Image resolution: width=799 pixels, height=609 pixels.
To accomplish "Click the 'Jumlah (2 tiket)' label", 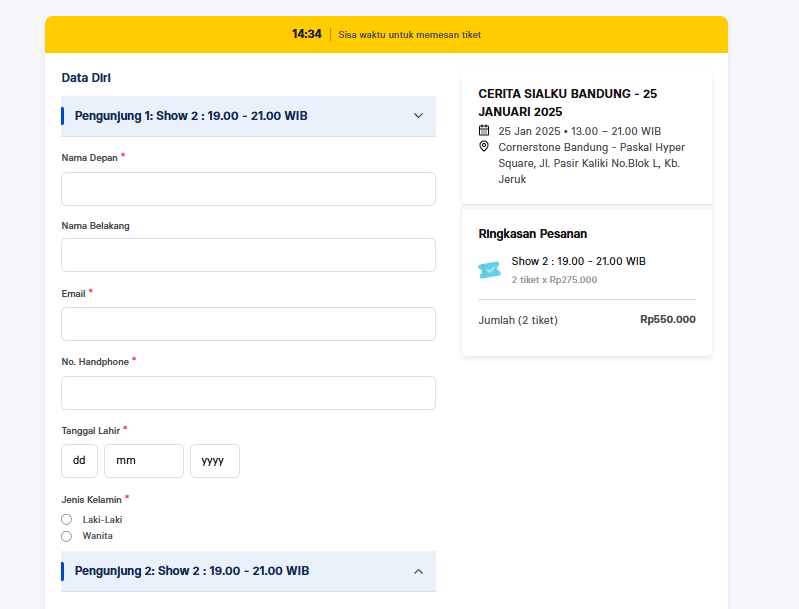I will tap(518, 320).
